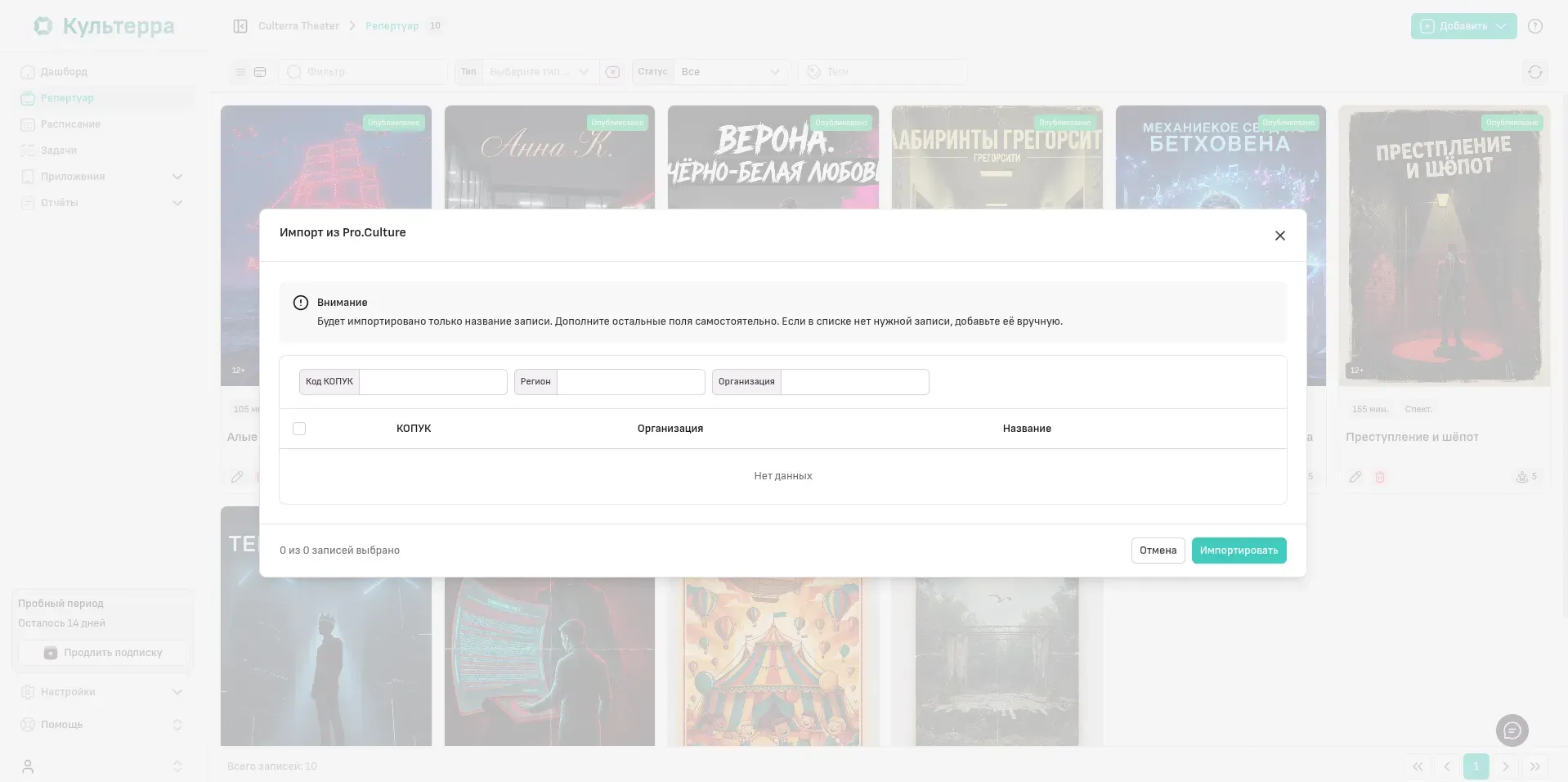1568x782 pixels.
Task: Go to the previous page
Action: (1447, 766)
